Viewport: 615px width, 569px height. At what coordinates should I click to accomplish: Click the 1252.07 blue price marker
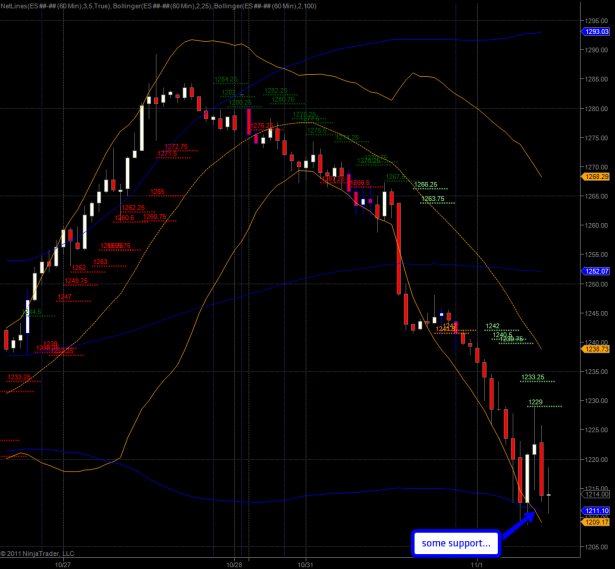[x=596, y=271]
